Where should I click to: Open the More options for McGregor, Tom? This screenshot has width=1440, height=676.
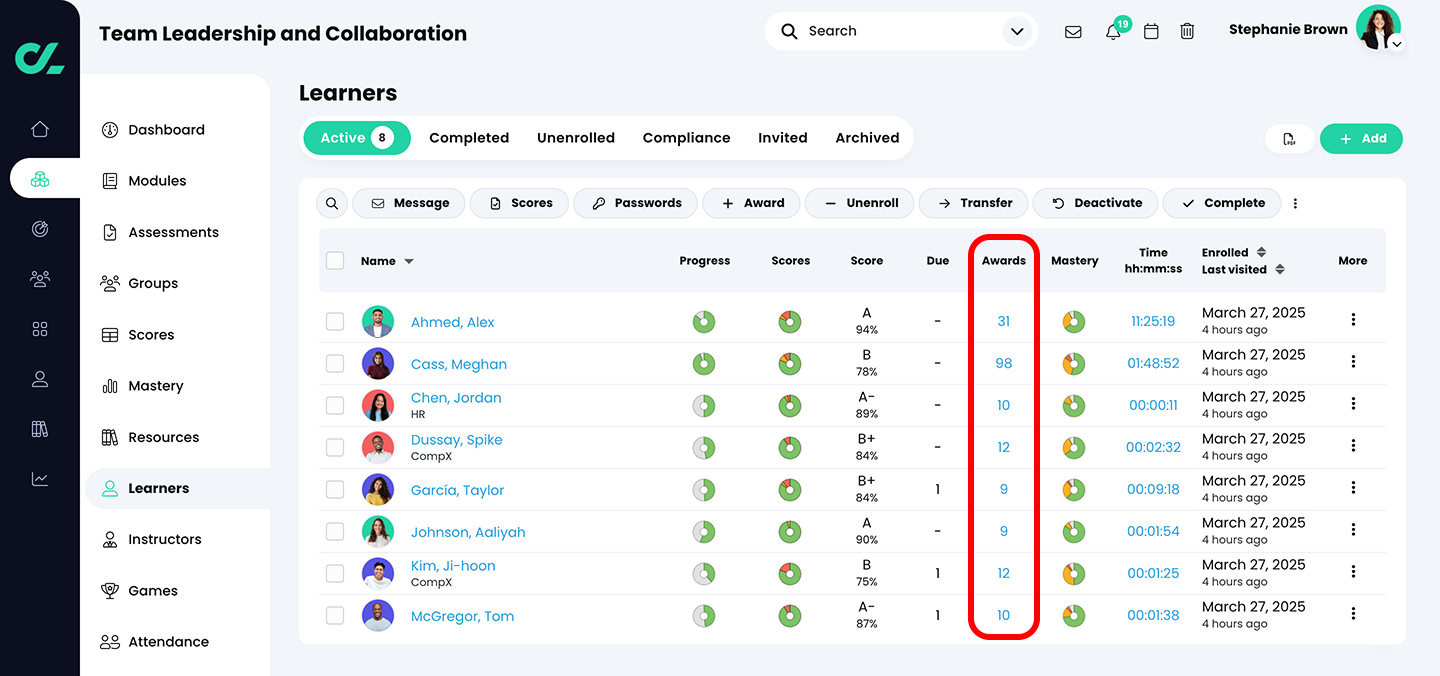[x=1353, y=616]
